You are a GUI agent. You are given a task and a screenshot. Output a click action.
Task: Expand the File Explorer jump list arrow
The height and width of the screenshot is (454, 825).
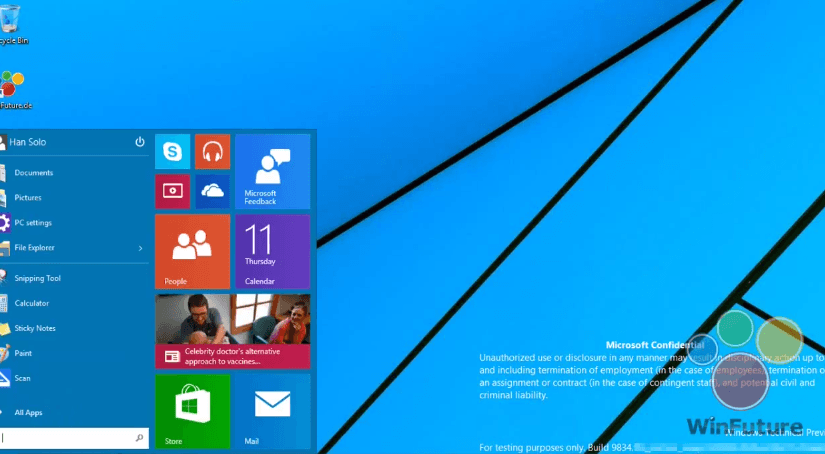140,248
